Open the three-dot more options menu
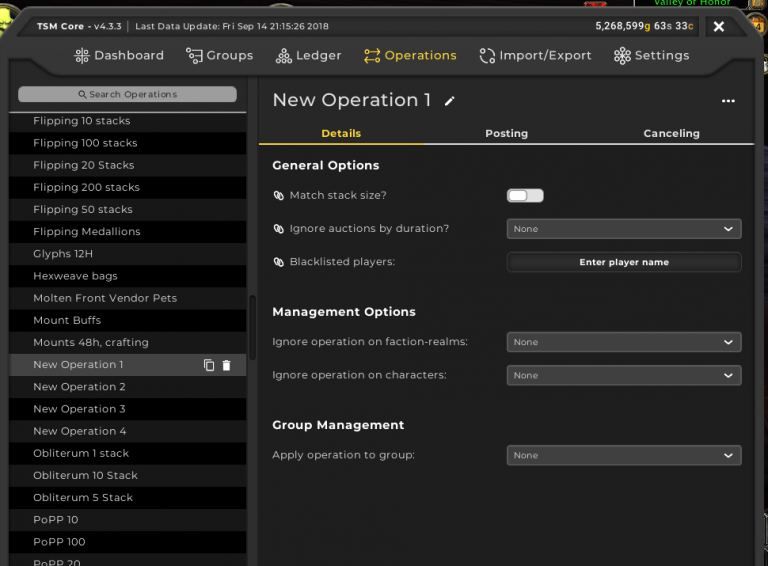Viewport: 768px width, 566px height. coord(728,101)
